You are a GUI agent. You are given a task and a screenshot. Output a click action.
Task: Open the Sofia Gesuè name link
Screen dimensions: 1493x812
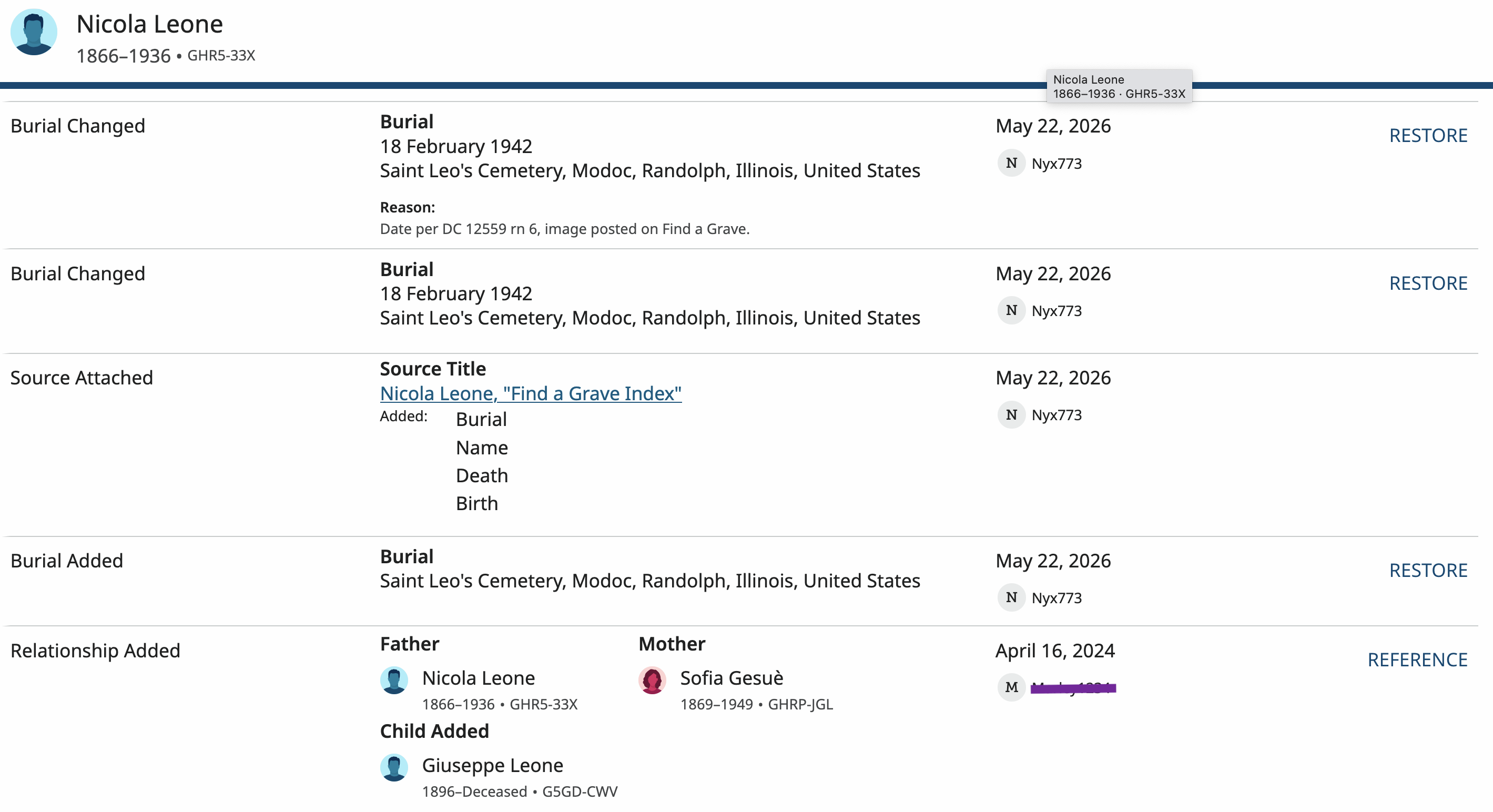[732, 678]
